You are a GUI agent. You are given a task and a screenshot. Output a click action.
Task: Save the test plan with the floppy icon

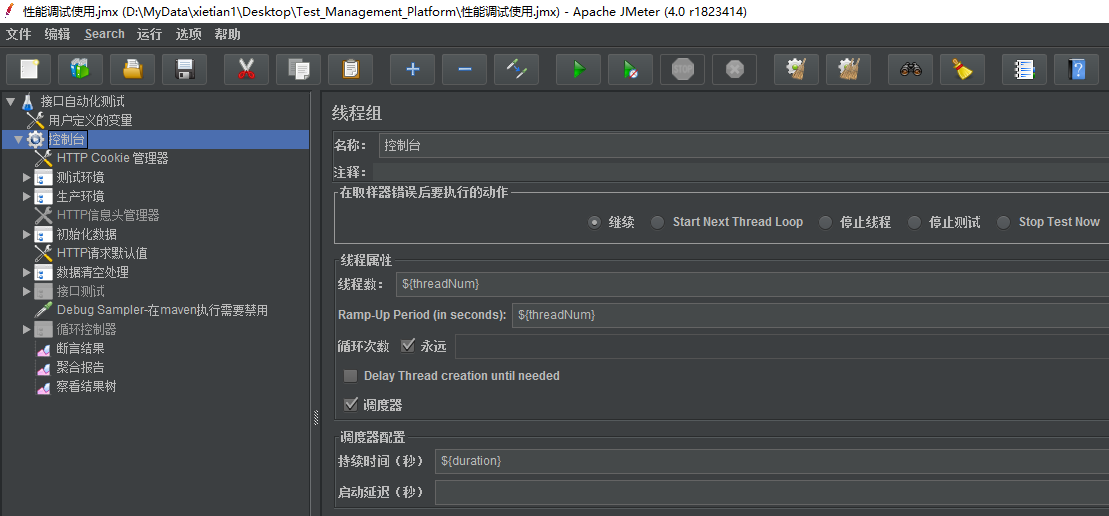point(185,69)
